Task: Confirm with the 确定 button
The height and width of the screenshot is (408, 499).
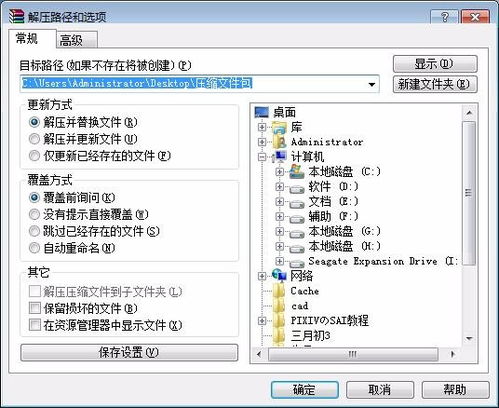Action: pos(305,390)
